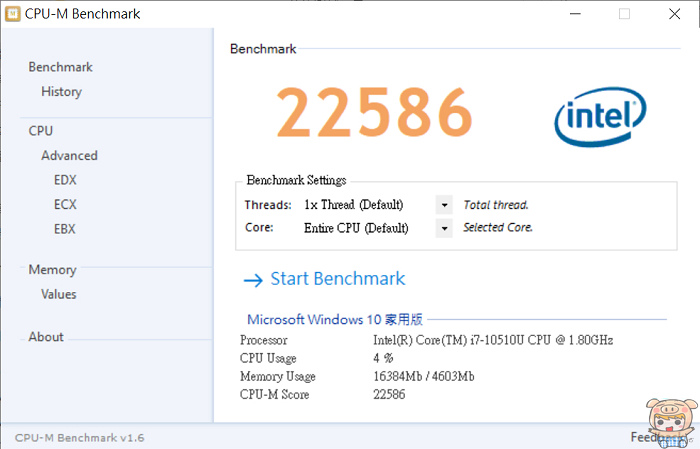Viewport: 700px width, 449px height.
Task: Close the CPU-M Benchmark window
Action: (x=672, y=13)
